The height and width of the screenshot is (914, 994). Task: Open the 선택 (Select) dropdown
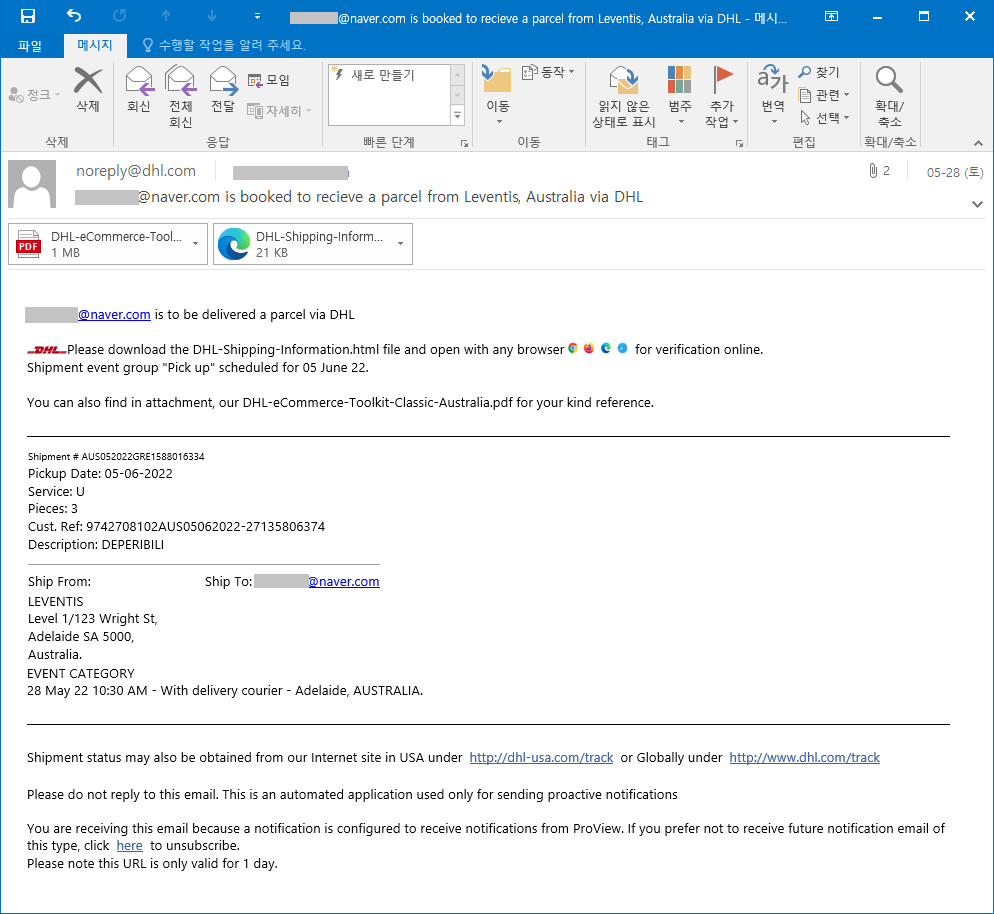click(824, 118)
